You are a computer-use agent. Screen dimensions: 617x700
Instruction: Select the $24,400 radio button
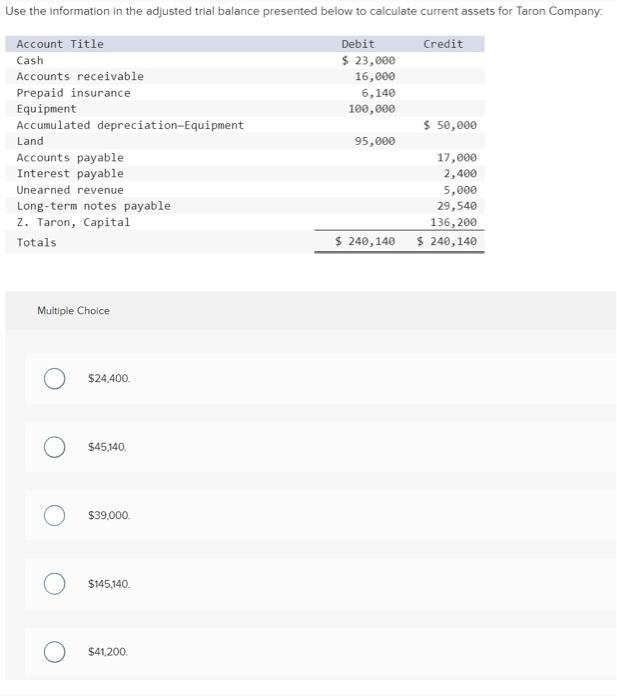coord(55,379)
